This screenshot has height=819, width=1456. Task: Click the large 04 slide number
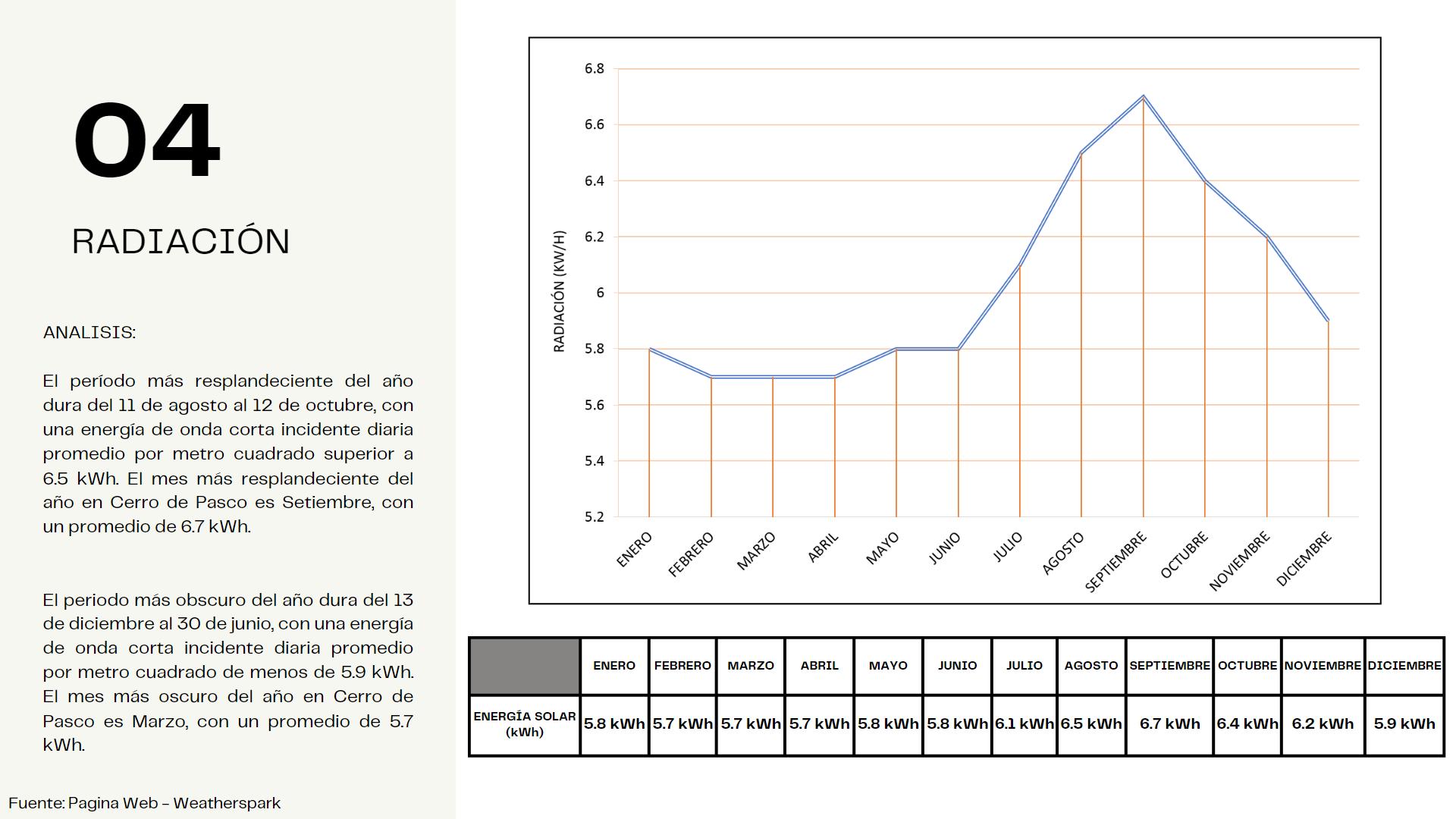coord(147,141)
